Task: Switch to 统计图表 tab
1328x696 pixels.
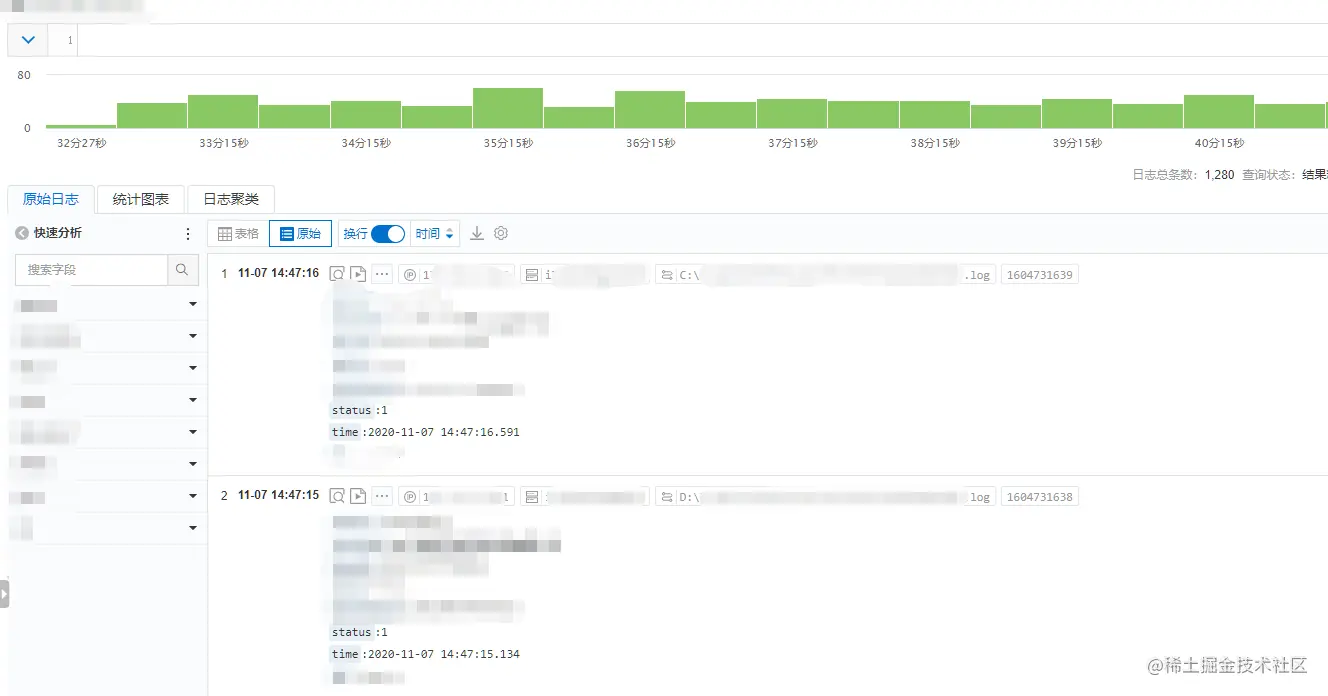Action: coord(141,199)
